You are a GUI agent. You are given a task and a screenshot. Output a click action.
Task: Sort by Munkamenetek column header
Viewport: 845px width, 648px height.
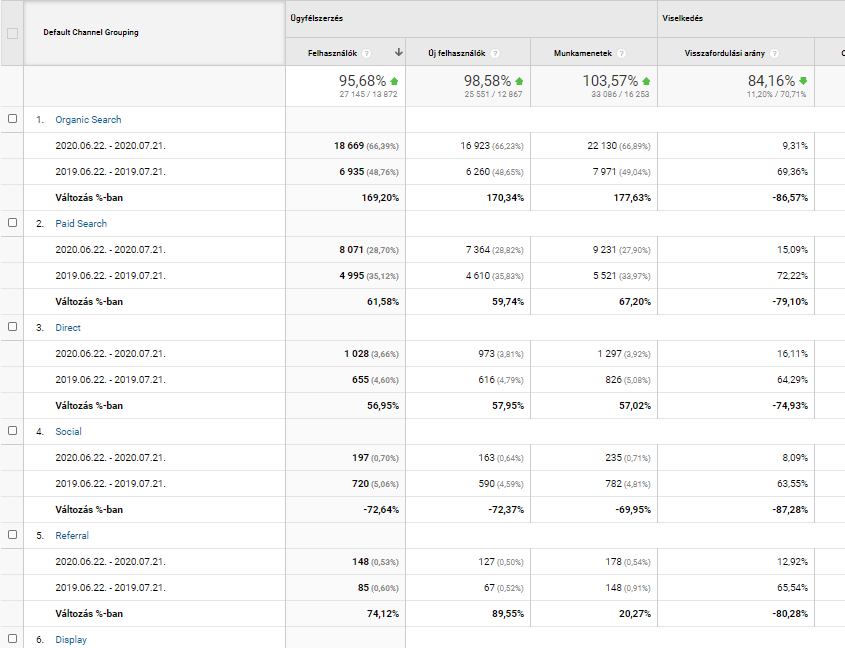click(x=585, y=54)
